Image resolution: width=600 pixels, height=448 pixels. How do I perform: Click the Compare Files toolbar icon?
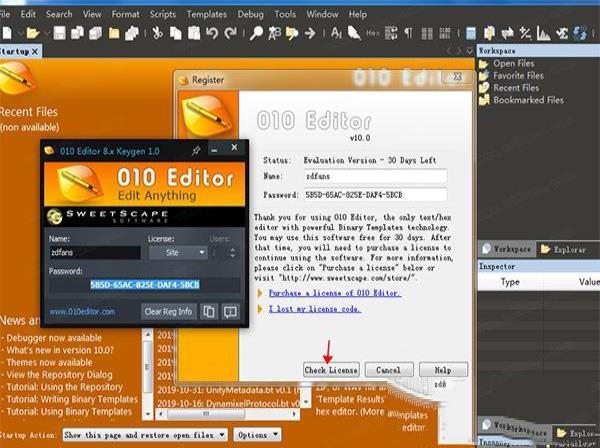(489, 33)
